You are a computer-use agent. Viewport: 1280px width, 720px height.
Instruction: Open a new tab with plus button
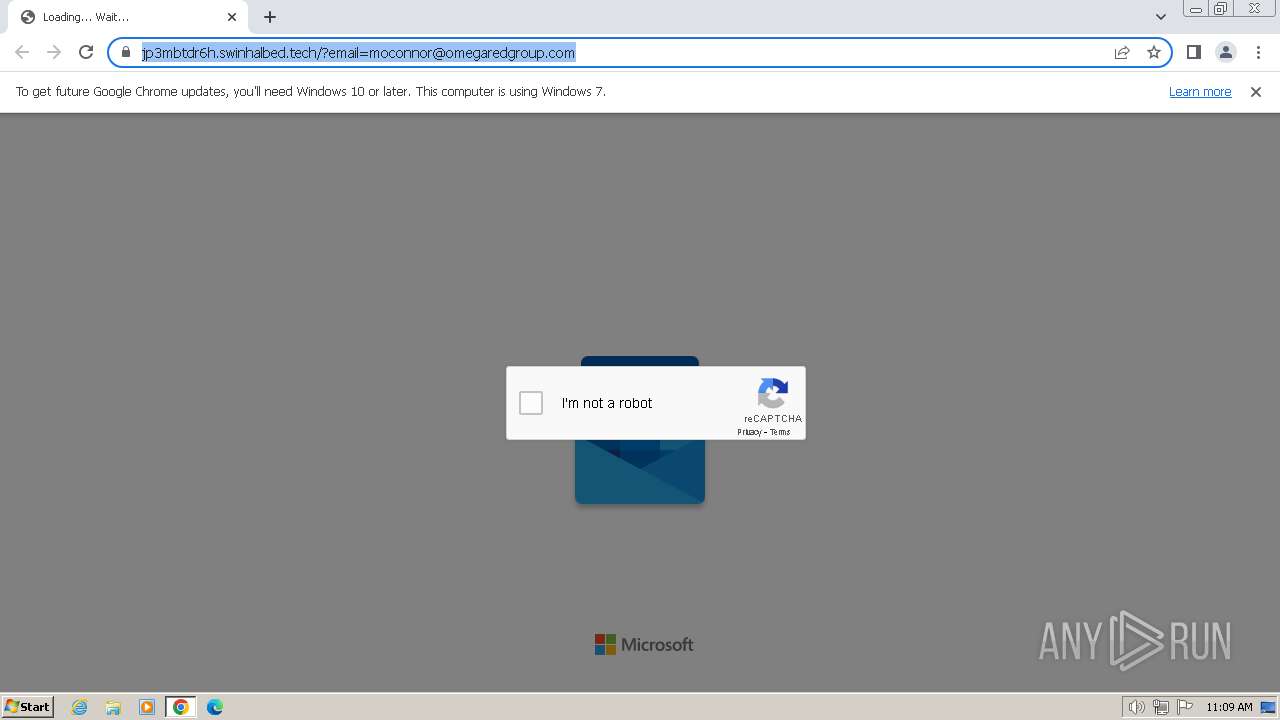tap(270, 17)
